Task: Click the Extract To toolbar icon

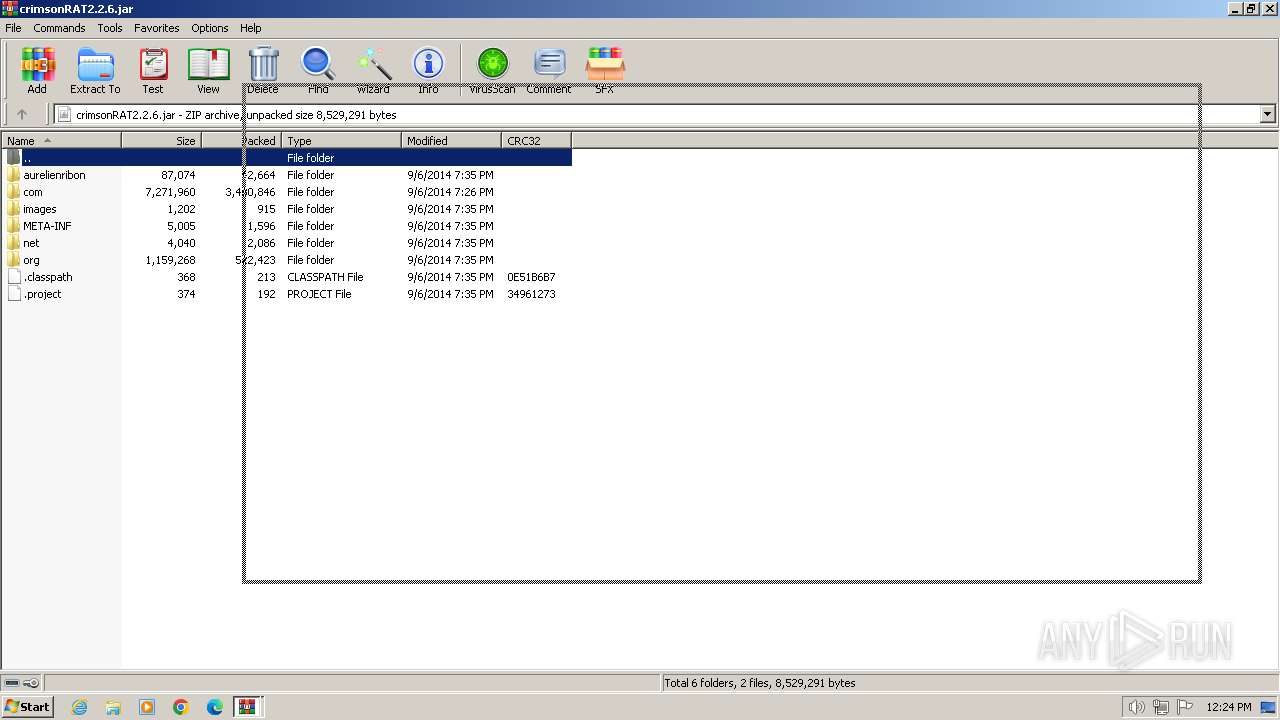Action: [x=95, y=69]
